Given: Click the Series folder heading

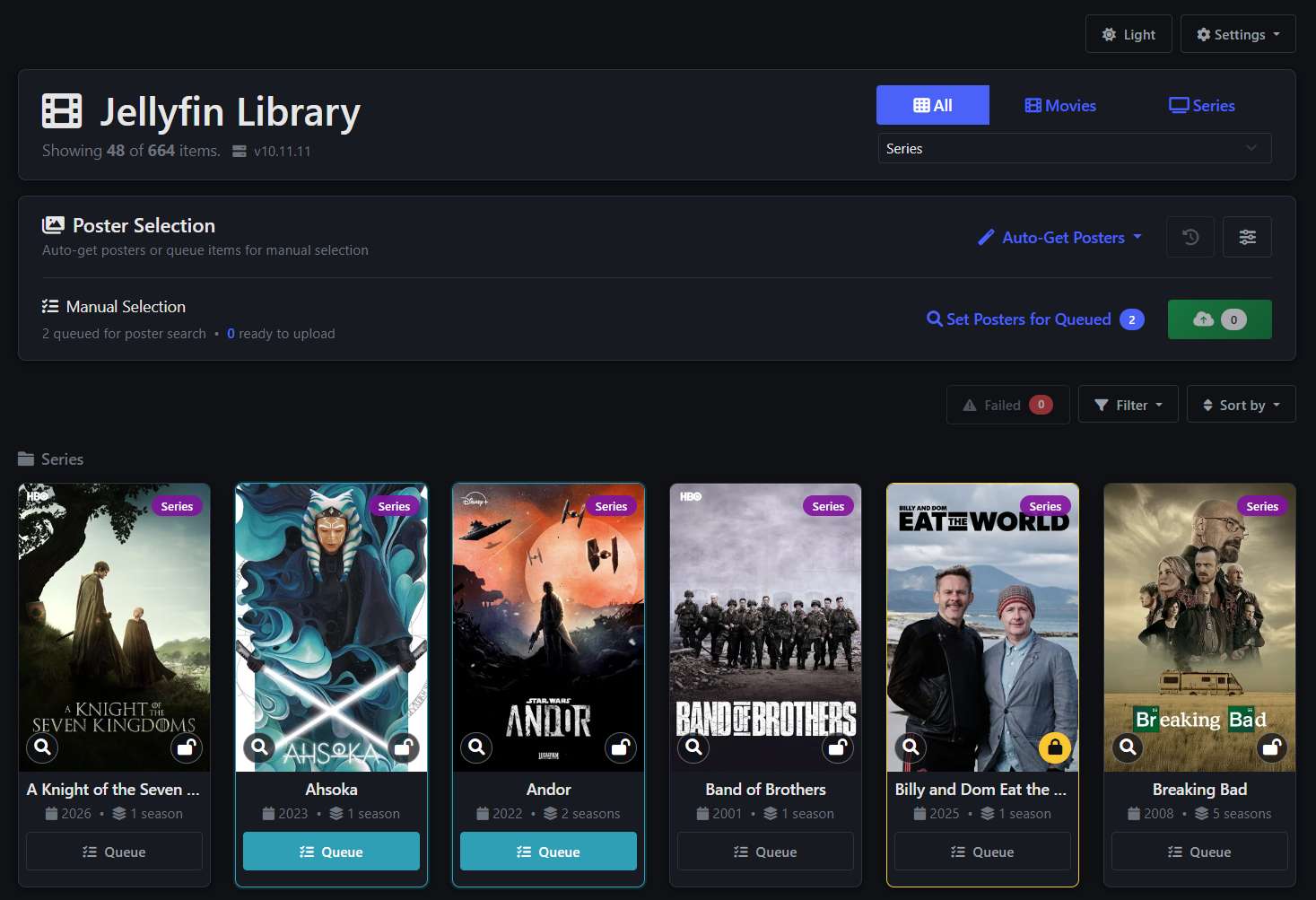Looking at the screenshot, I should pyautogui.click(x=51, y=459).
